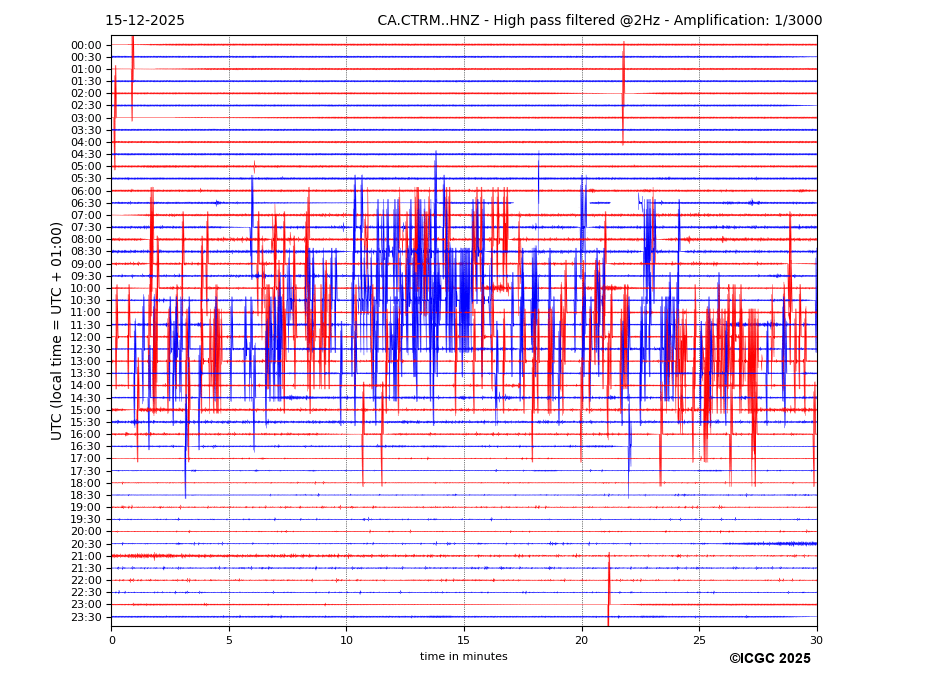This screenshot has height=696, width=927.
Task: Click the 10 minute x-axis tick
Action: (346, 640)
